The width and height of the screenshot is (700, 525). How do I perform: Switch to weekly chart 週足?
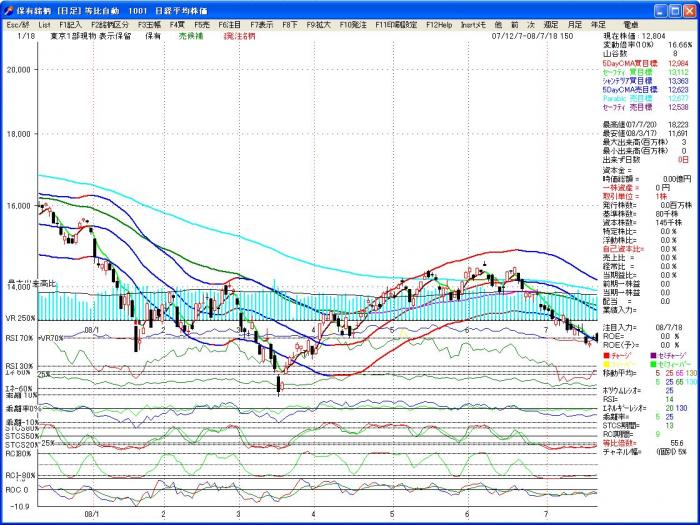[x=551, y=25]
